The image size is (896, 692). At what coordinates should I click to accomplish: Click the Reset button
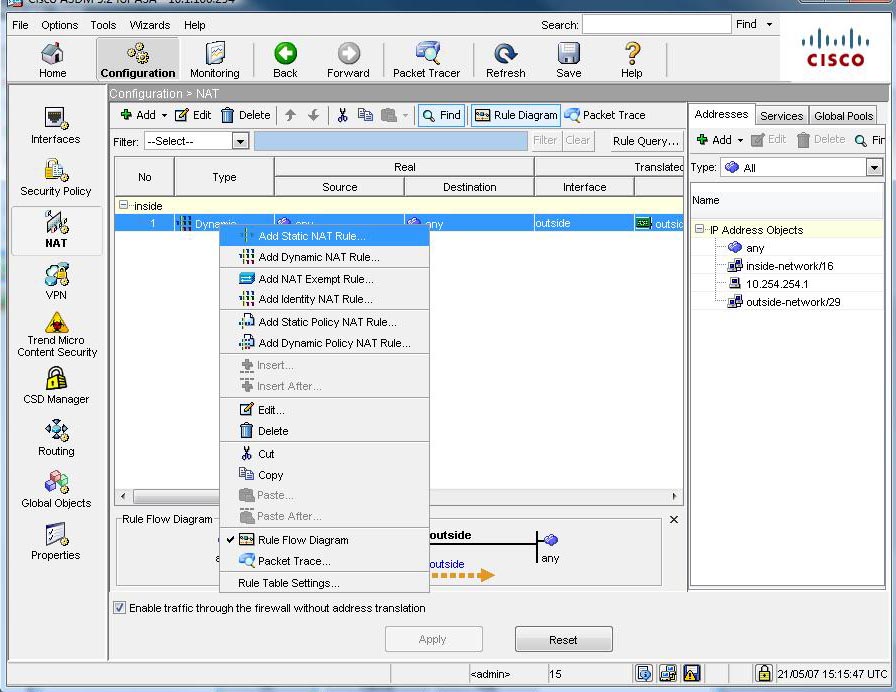pyautogui.click(x=563, y=639)
